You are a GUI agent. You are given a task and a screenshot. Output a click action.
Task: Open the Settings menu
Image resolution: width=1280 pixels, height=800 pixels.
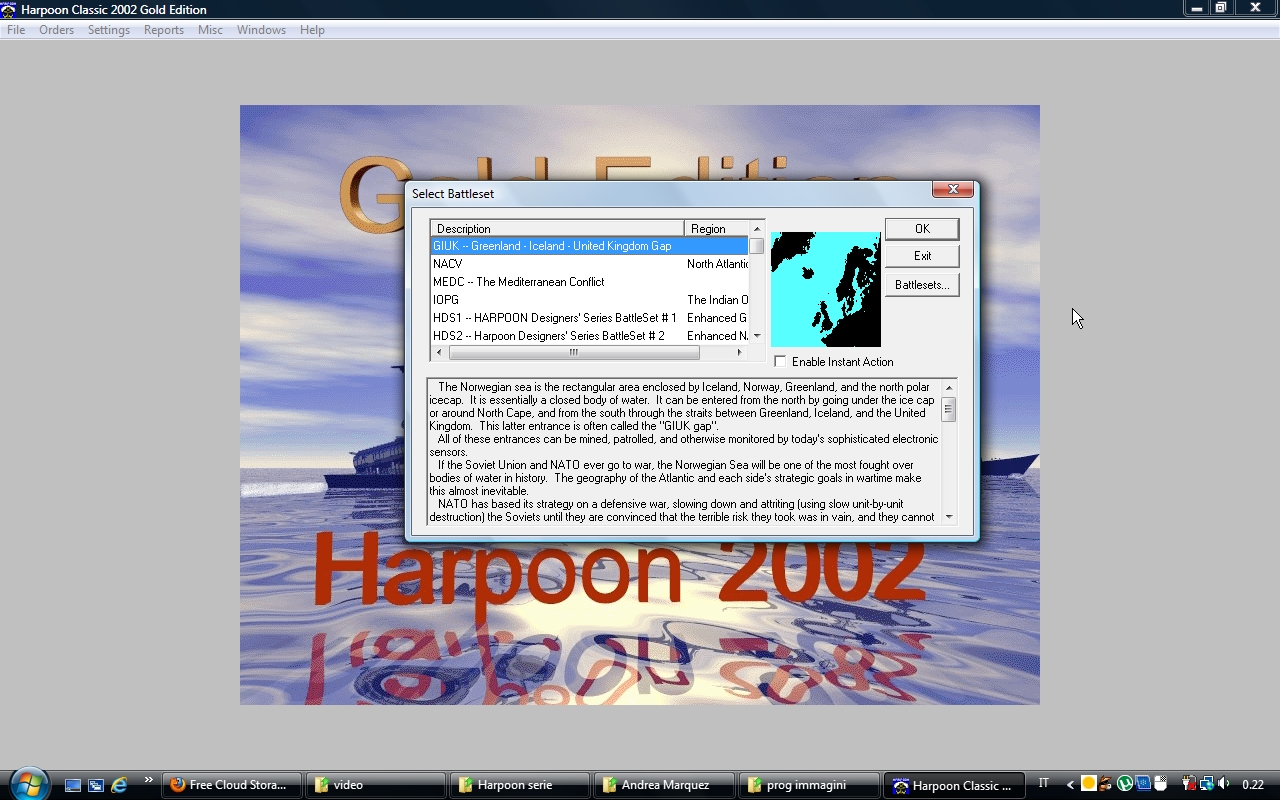point(109,30)
